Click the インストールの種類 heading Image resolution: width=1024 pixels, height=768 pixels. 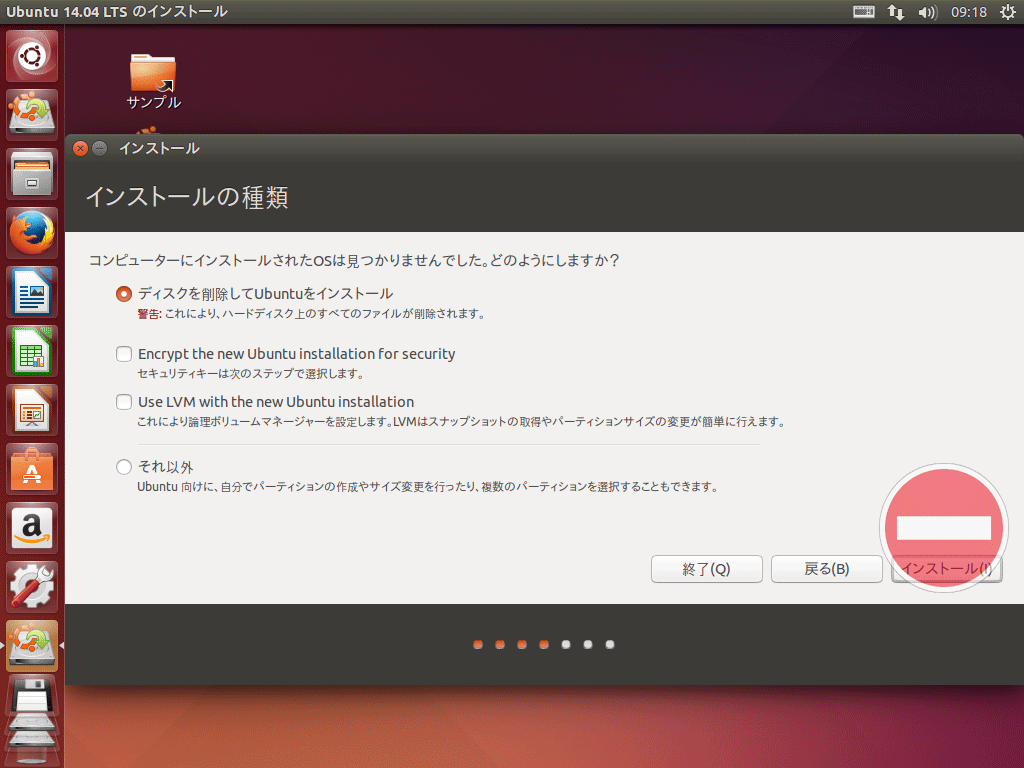coord(187,197)
